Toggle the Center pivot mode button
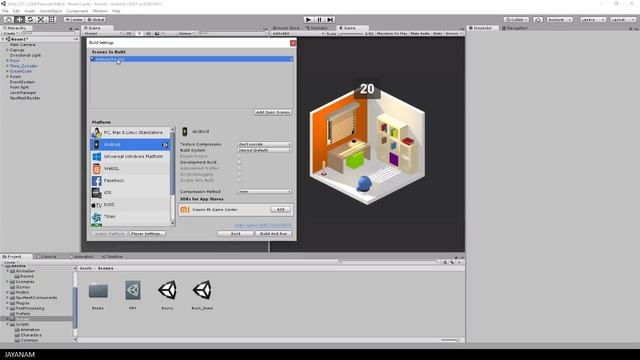 [x=74, y=20]
